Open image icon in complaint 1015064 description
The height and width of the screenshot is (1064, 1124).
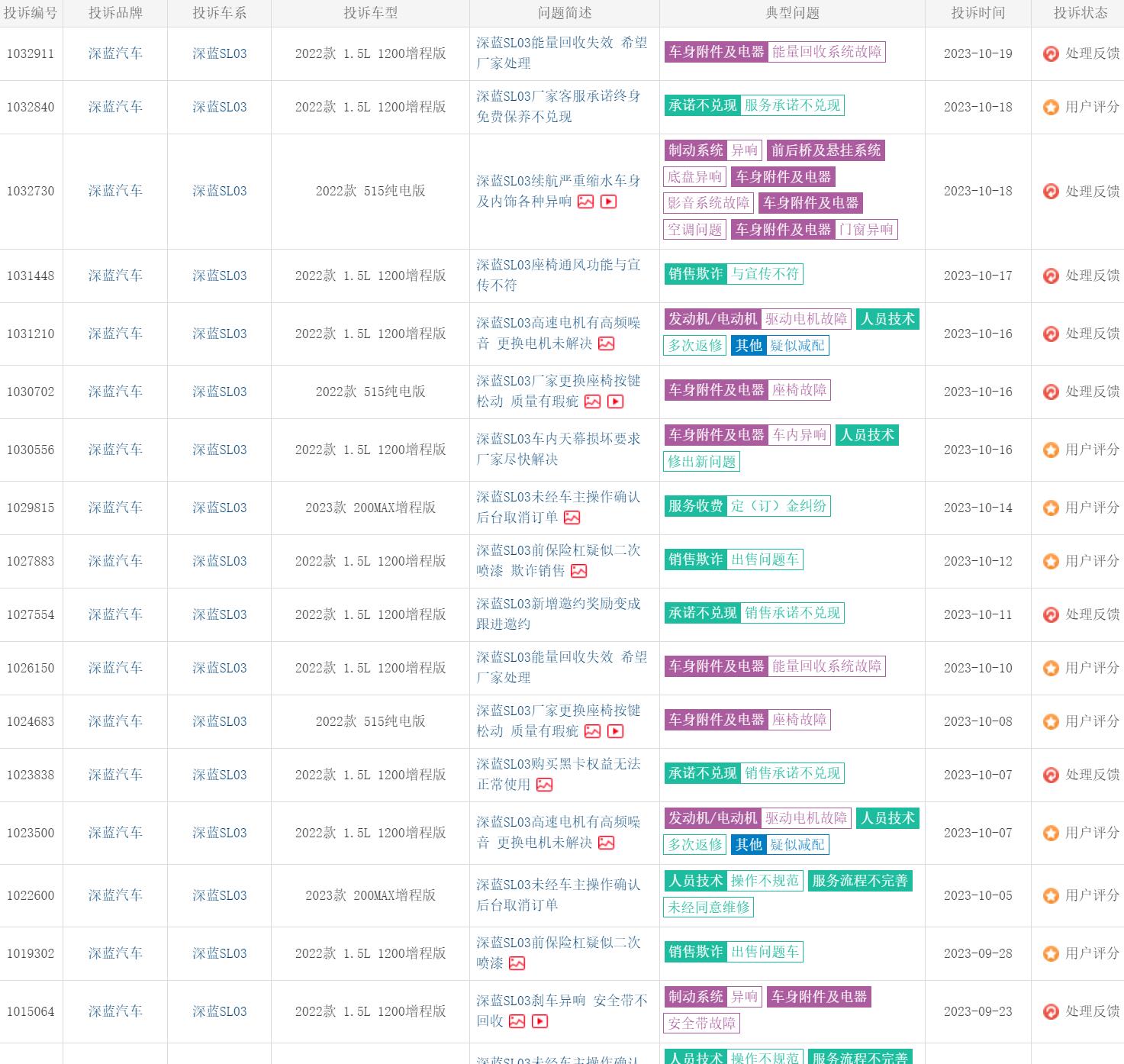coord(517,1021)
